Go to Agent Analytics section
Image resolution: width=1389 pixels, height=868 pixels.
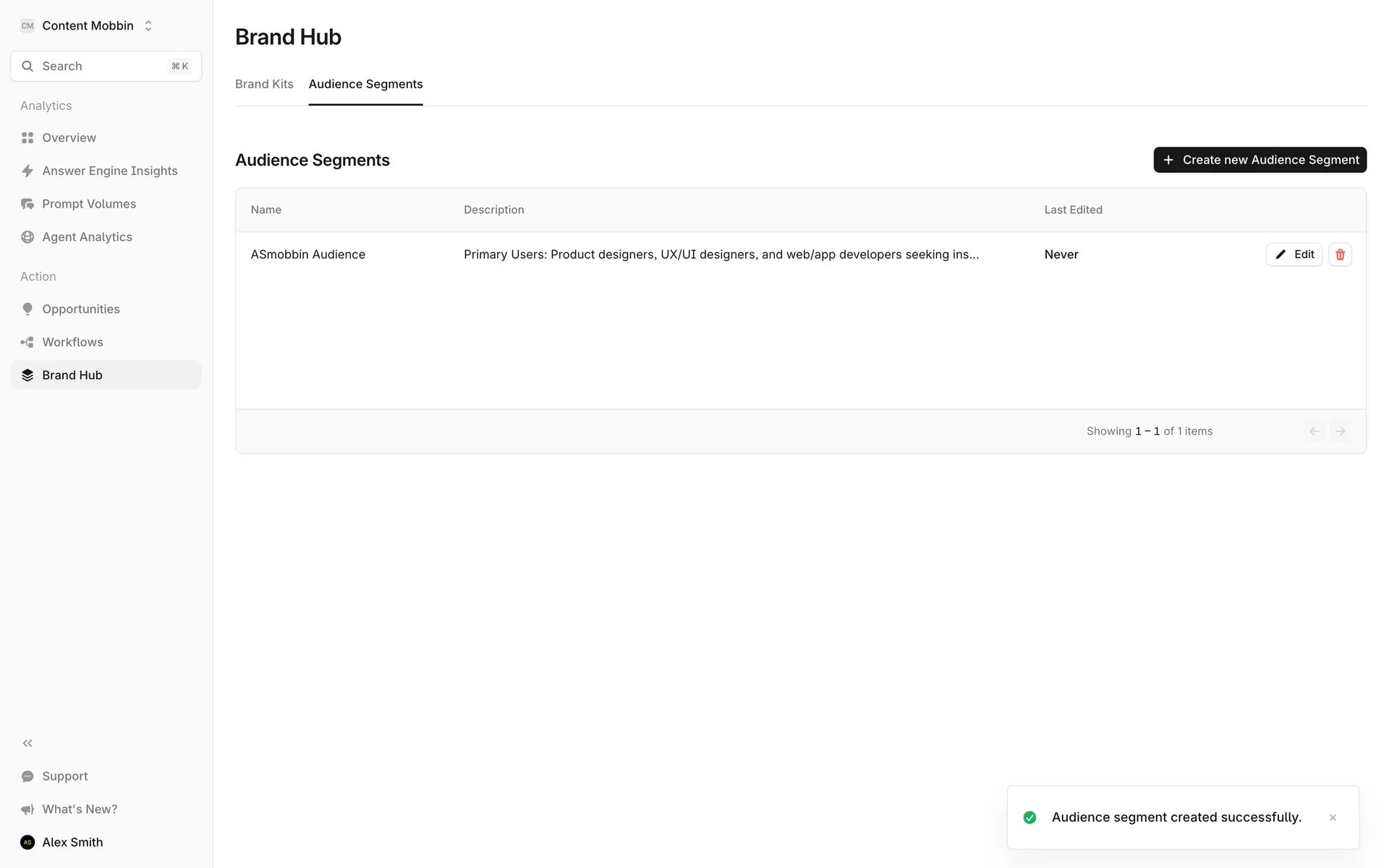(x=87, y=237)
